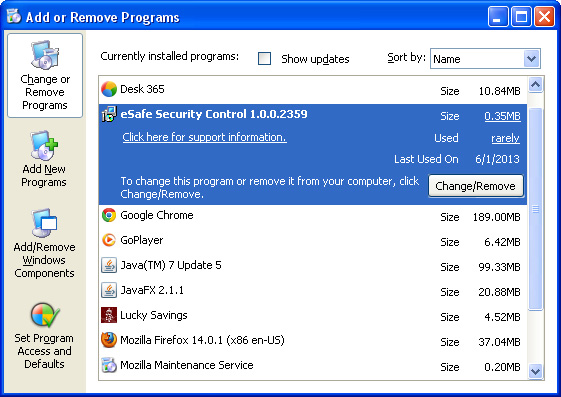Click the 0.35MB size link
This screenshot has width=561, height=397.
[502, 116]
